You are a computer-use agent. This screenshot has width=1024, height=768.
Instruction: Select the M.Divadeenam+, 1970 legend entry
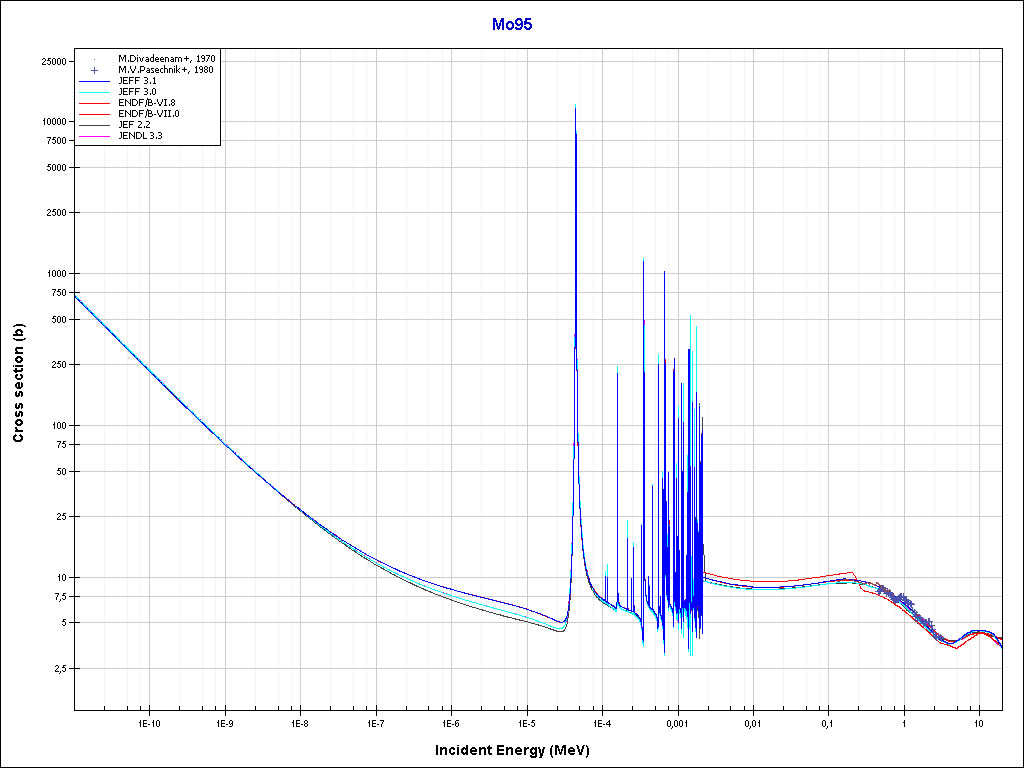pos(166,59)
